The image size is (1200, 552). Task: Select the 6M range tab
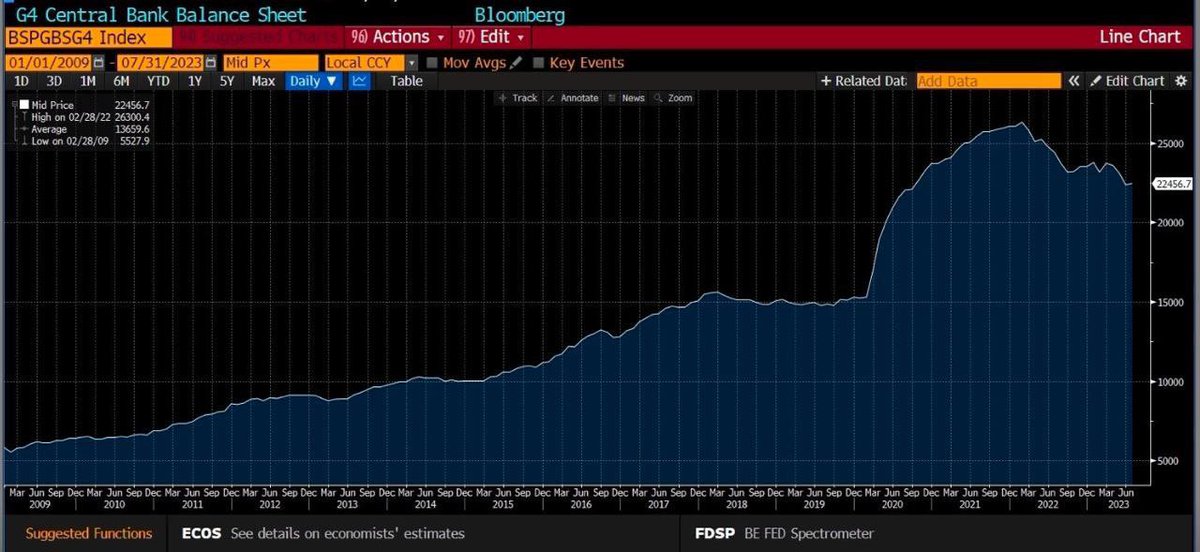click(121, 81)
